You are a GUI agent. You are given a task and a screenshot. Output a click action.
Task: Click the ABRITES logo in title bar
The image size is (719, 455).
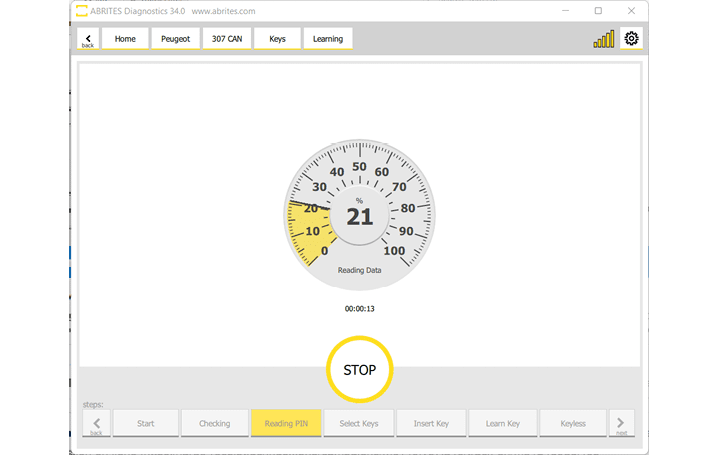(81, 10)
